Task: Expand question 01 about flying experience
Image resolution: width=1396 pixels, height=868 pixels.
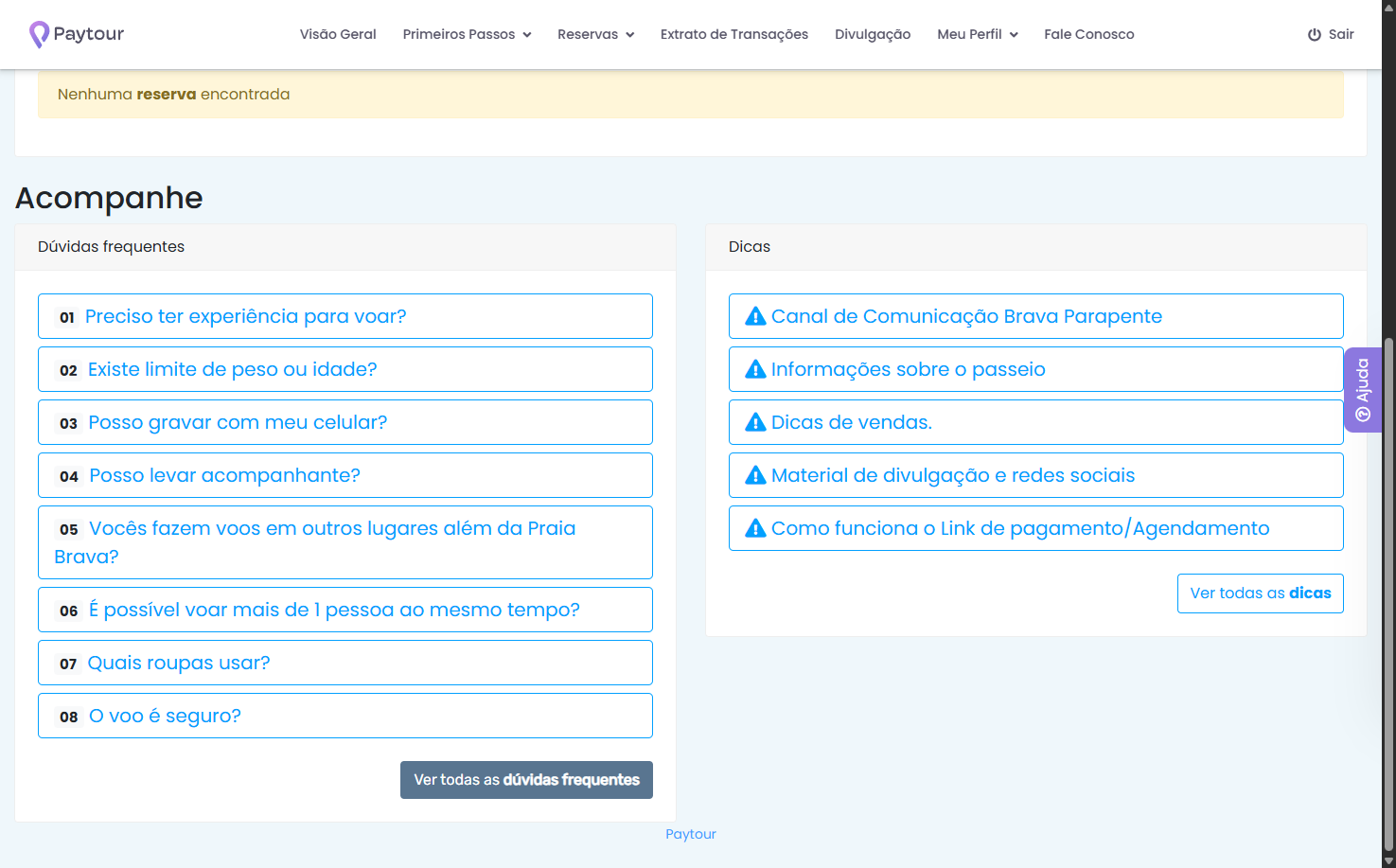Action: 345,316
